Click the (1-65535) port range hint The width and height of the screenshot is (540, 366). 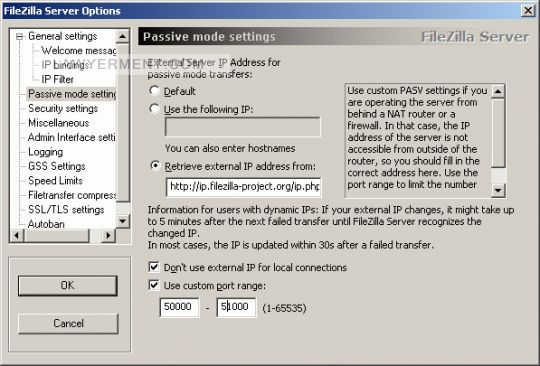pos(284,308)
